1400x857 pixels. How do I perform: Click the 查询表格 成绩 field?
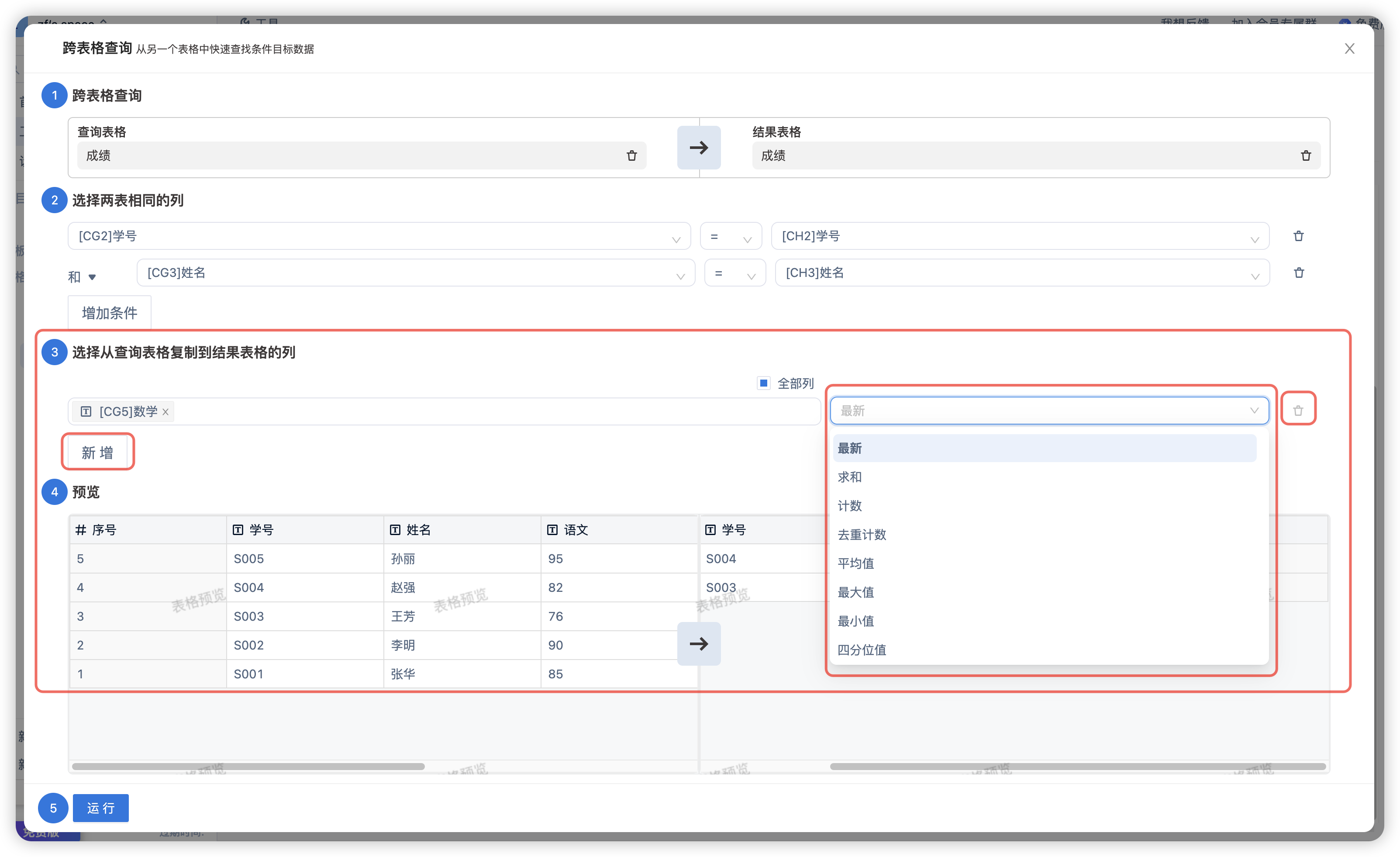click(362, 156)
